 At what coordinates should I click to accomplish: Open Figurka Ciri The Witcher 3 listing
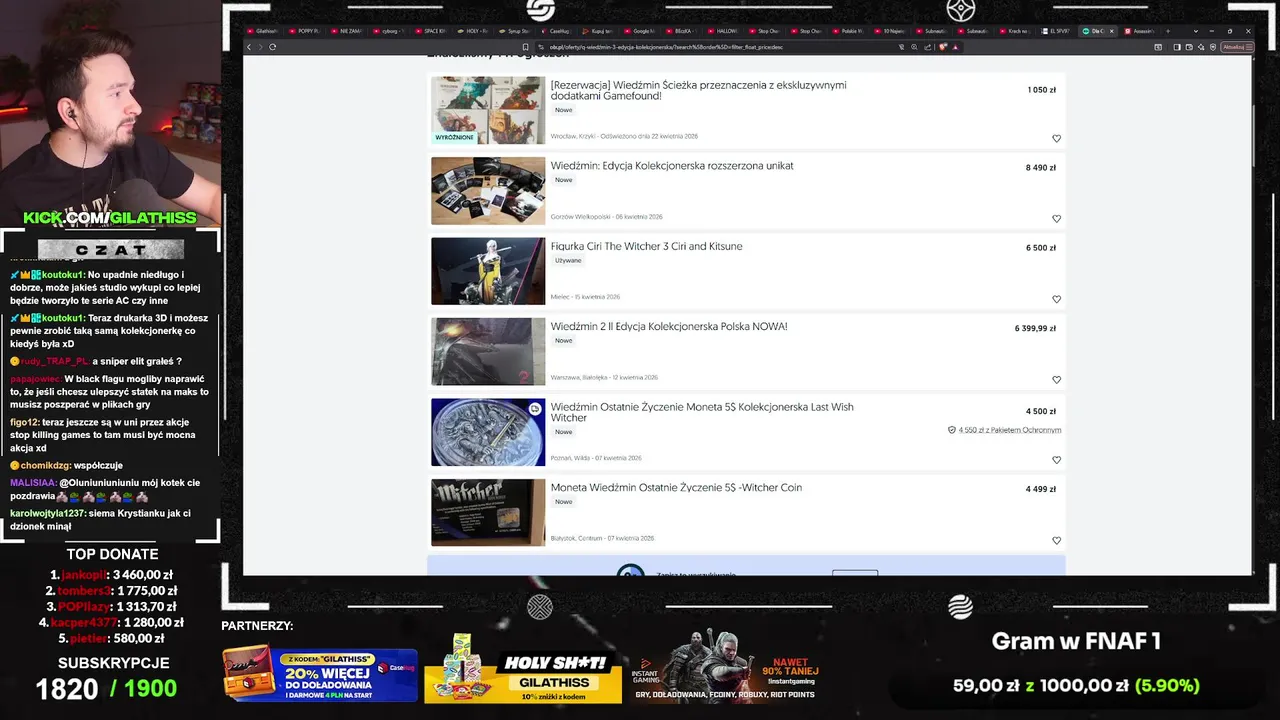pyautogui.click(x=646, y=246)
